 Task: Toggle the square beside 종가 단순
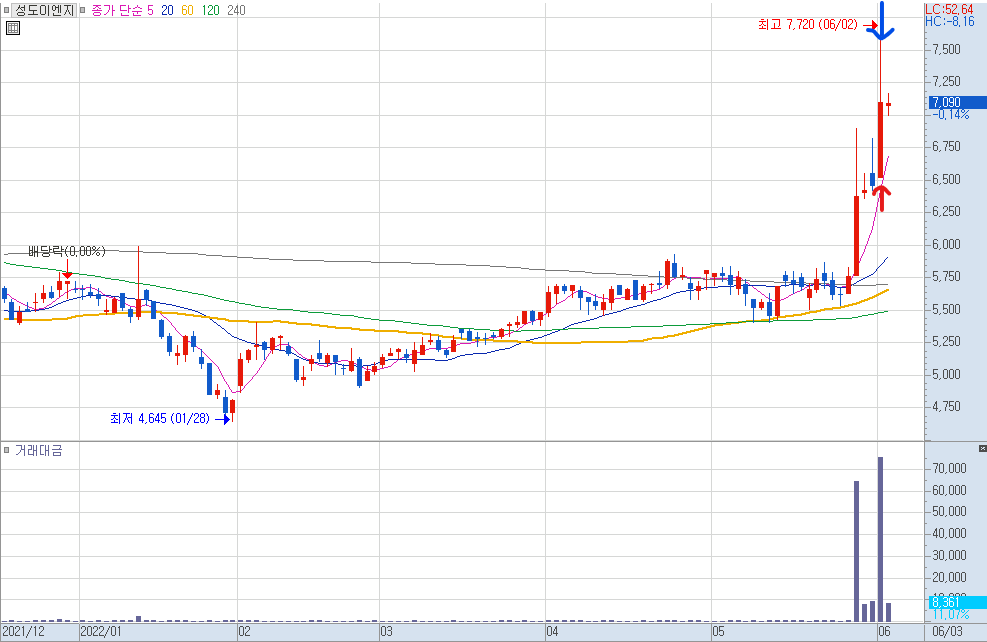click(82, 10)
